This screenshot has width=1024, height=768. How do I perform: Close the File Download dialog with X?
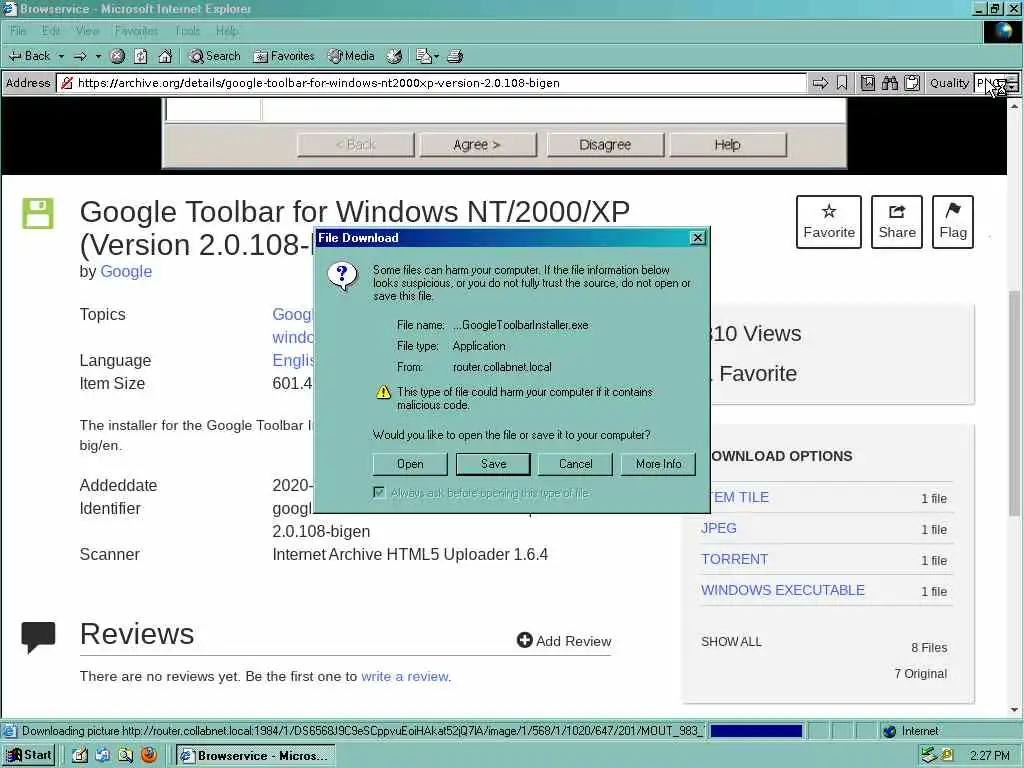click(x=697, y=238)
